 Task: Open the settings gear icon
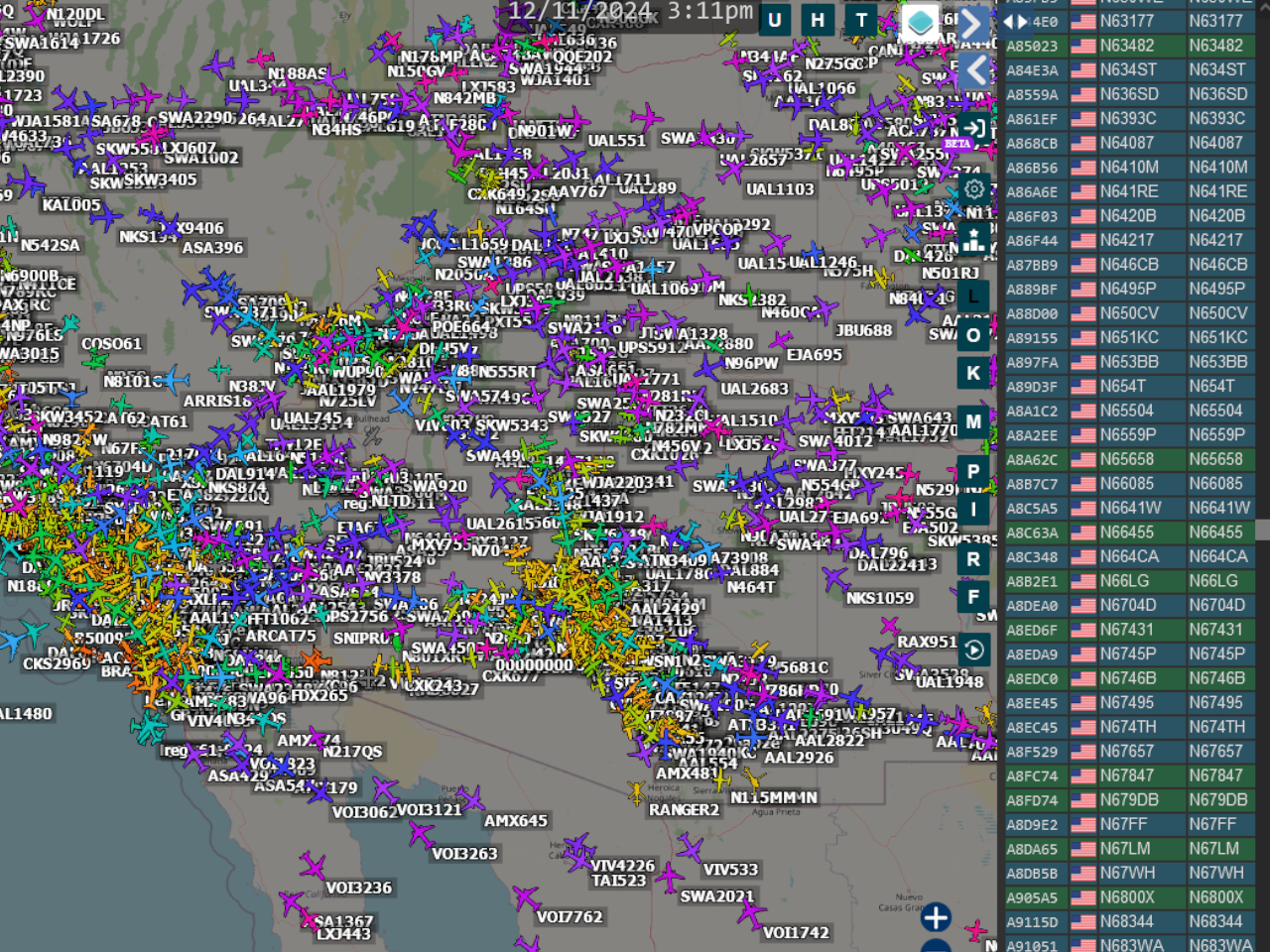(x=974, y=188)
